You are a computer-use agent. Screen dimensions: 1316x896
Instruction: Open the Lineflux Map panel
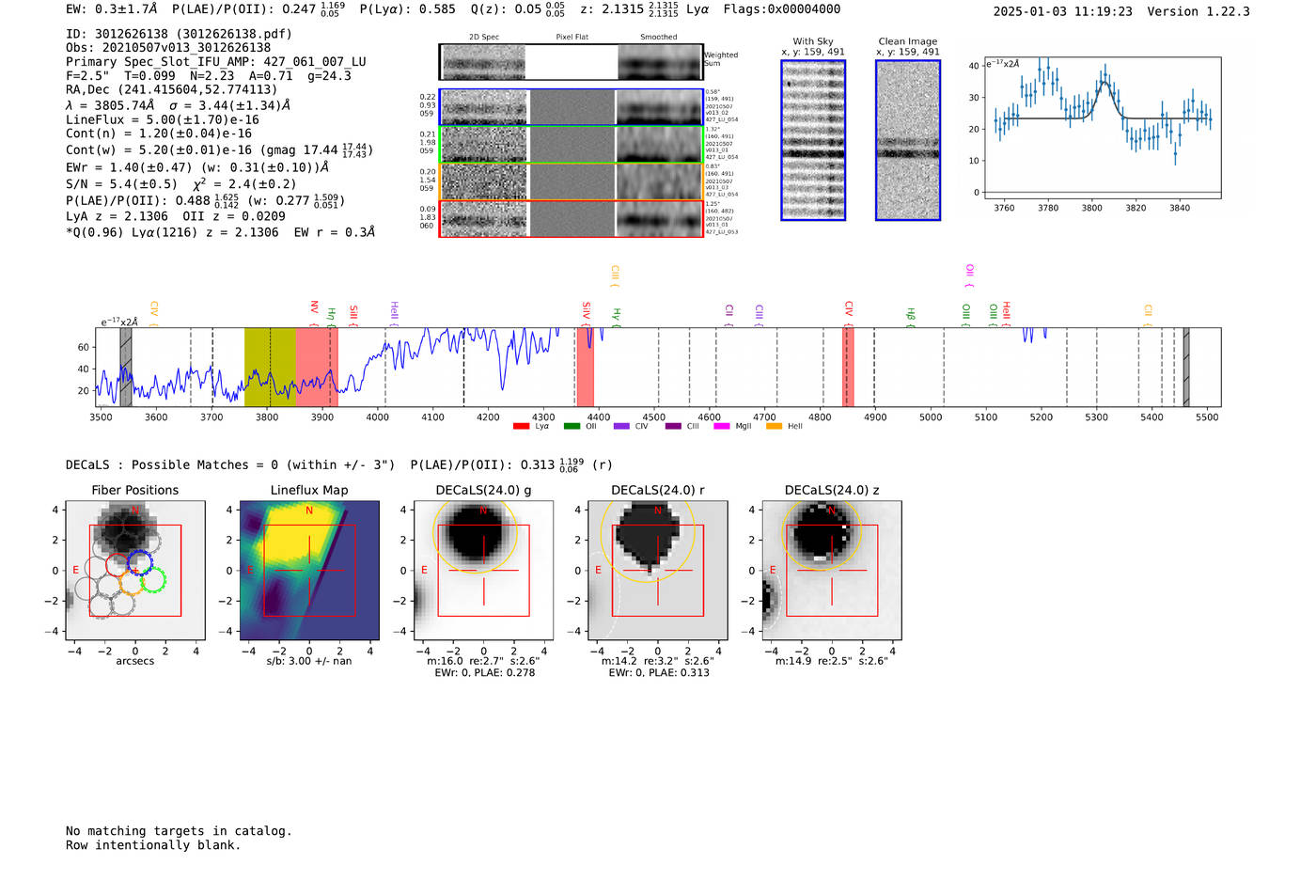click(x=309, y=571)
